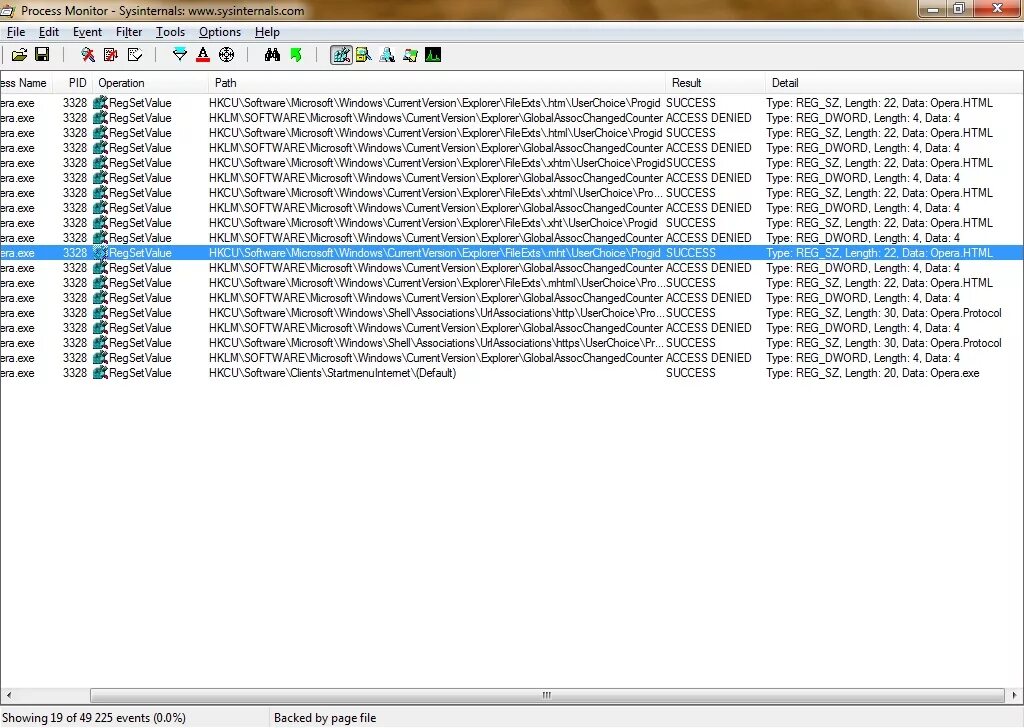This screenshot has width=1024, height=728.
Task: Open the Options menu
Action: pyautogui.click(x=220, y=32)
